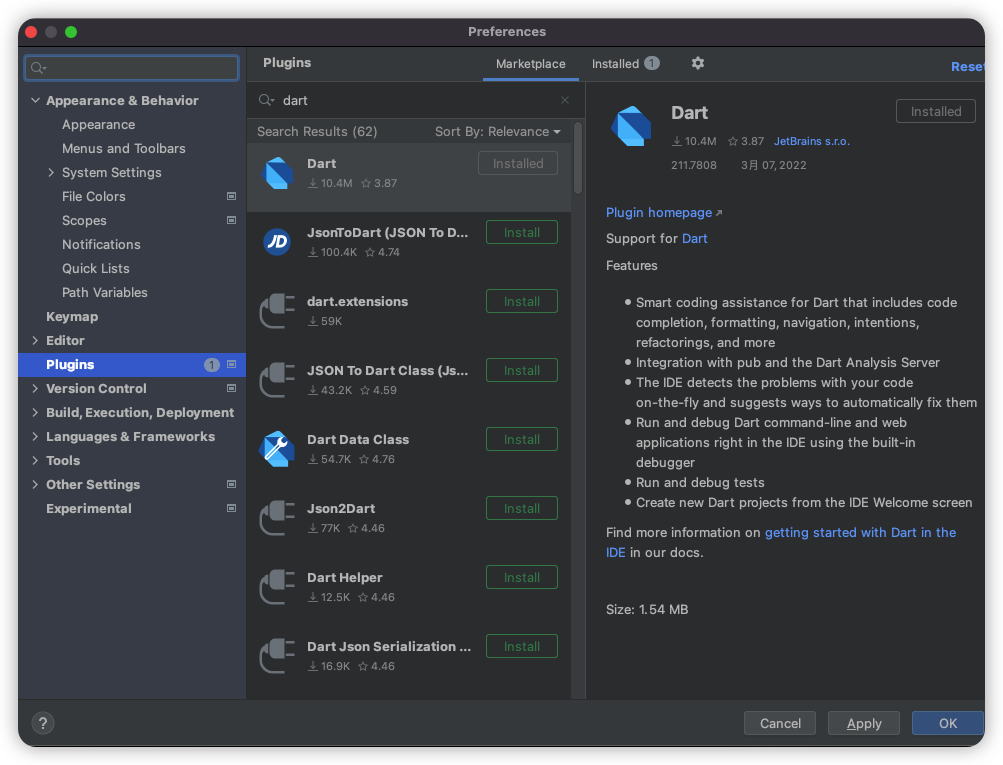
Task: Install the JSON To Dart Class plugin
Action: (x=521, y=370)
